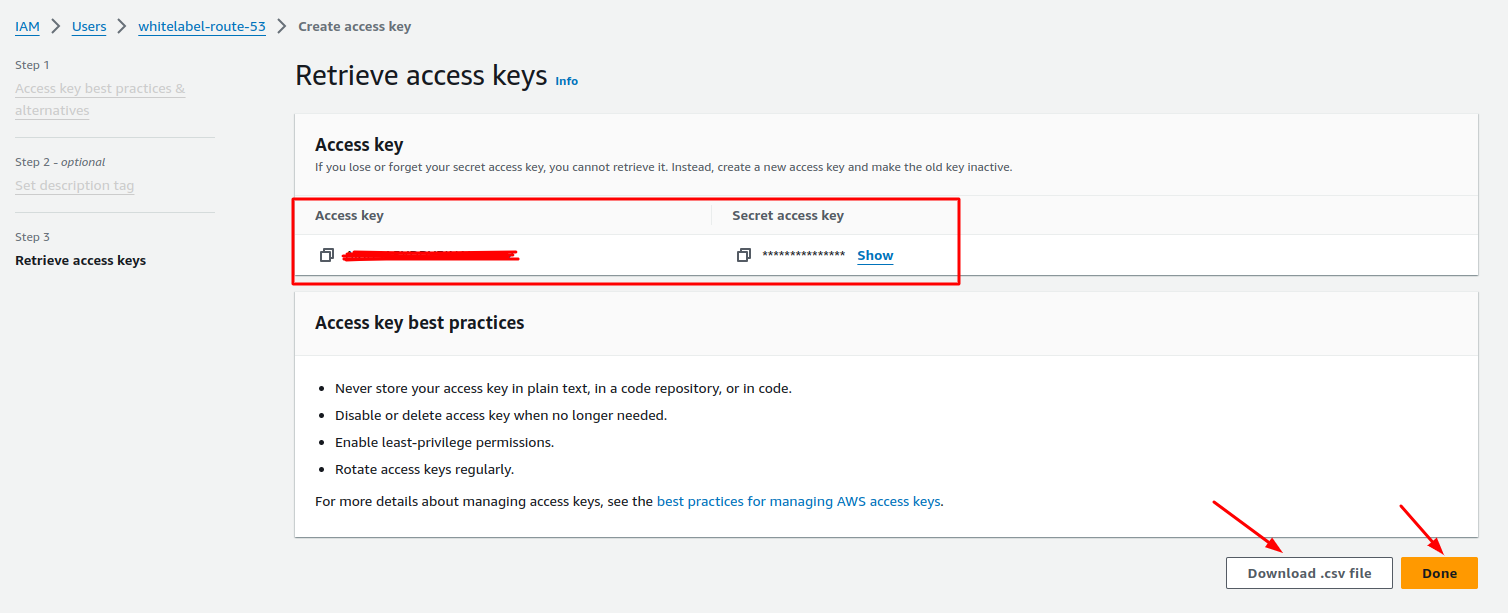Open the whitelabel-route-53 user breadcrumb
Screen dimensions: 1508x613
(x=201, y=26)
